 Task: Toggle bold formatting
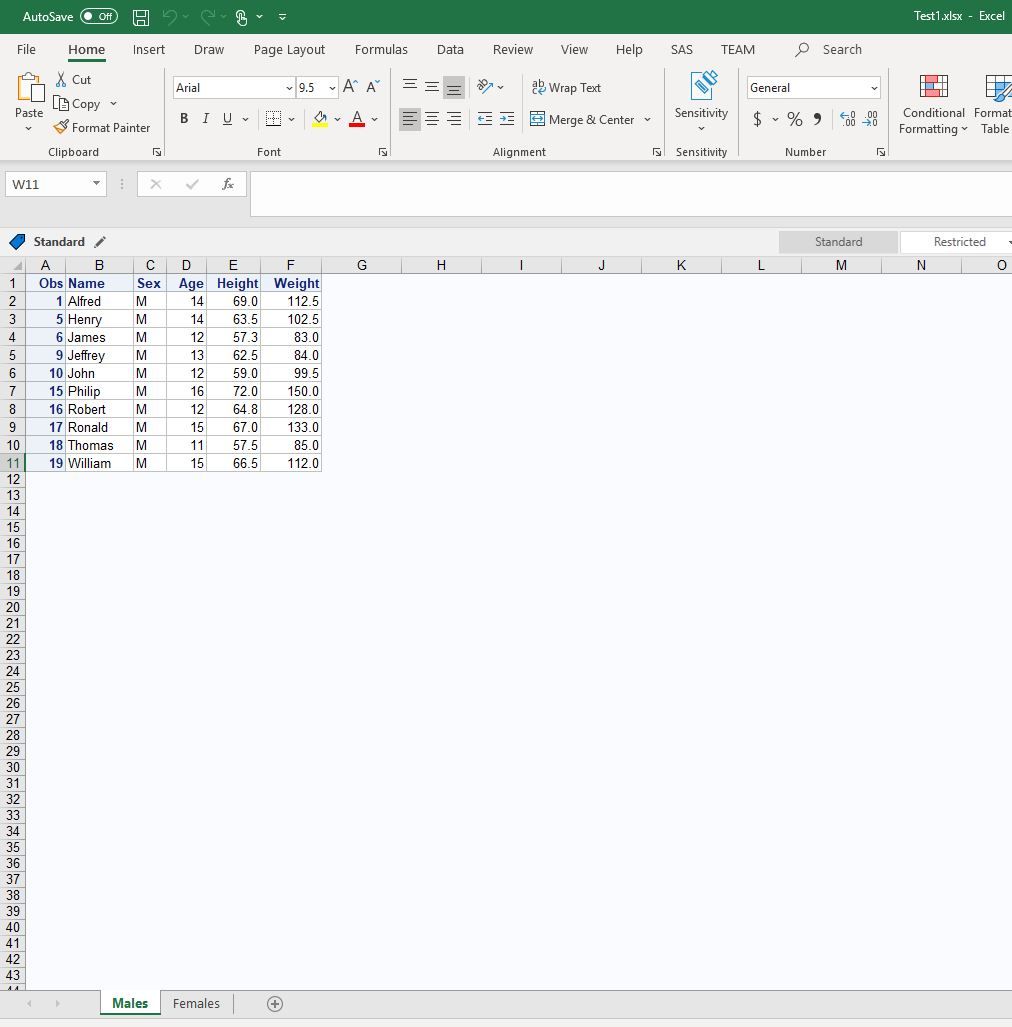pos(183,118)
